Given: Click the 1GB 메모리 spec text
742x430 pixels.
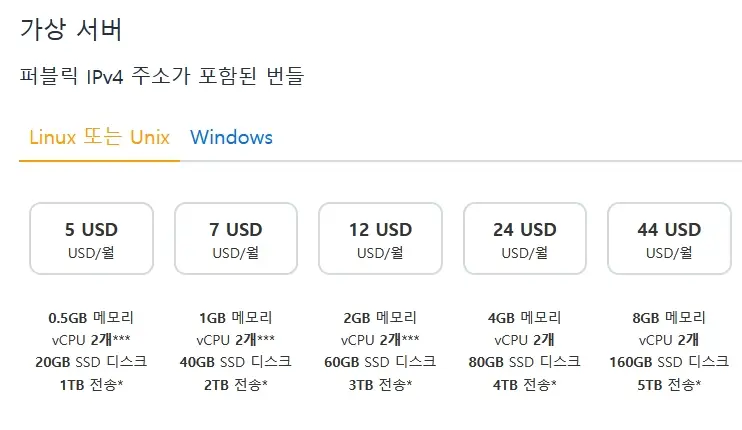Looking at the screenshot, I should click(x=236, y=317).
